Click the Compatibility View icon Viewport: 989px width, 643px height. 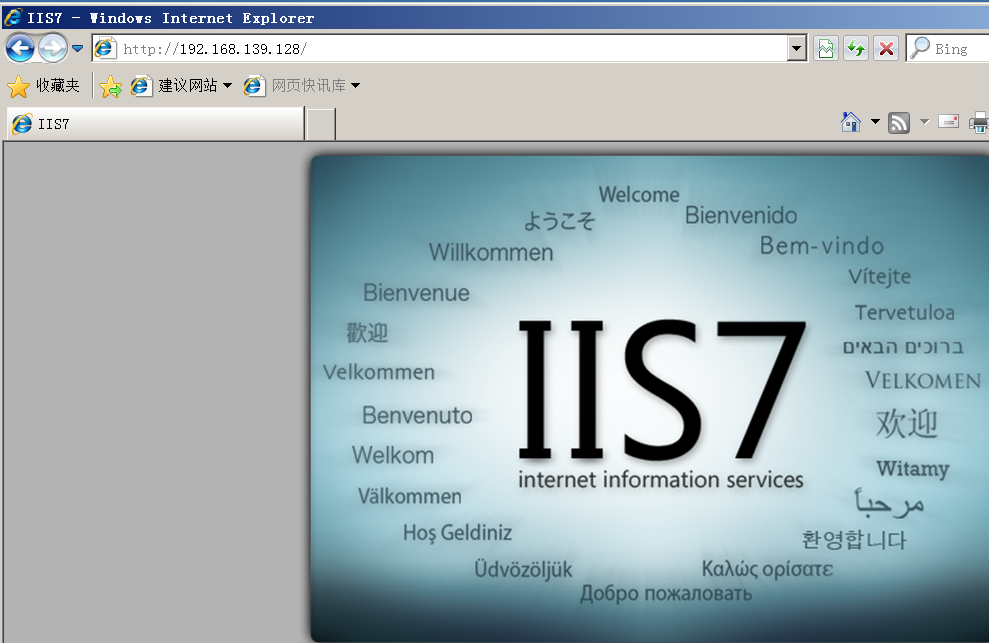coord(826,49)
